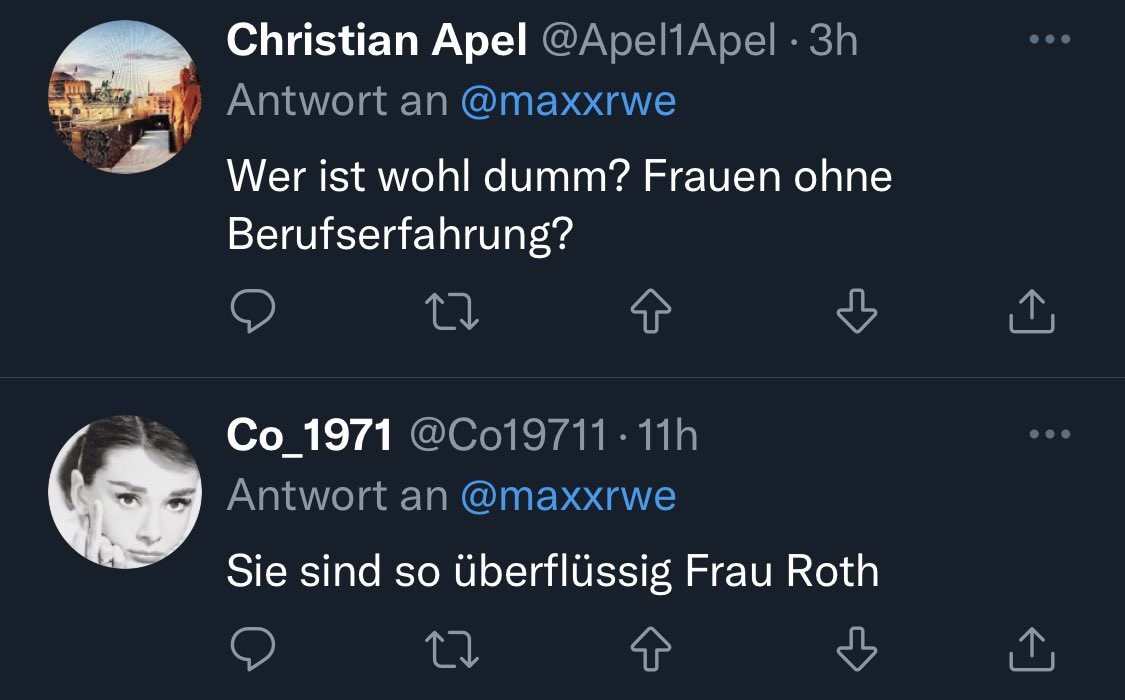Viewport: 1125px width, 700px height.
Task: Open @maxxrwe link in Co_1971's reply
Action: pyautogui.click(x=568, y=496)
